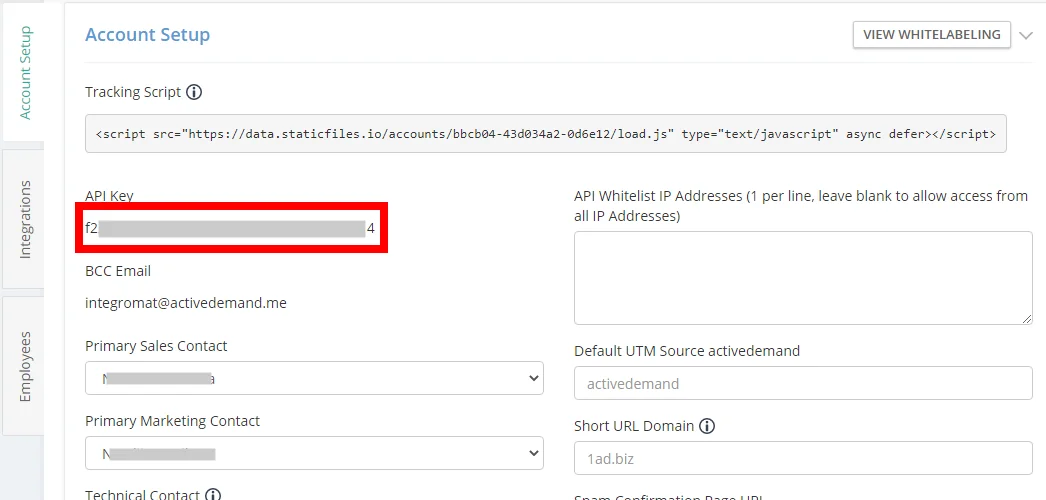Expand the chevron next to VIEW WHITELABELING
This screenshot has width=1046, height=500.
[x=1025, y=35]
